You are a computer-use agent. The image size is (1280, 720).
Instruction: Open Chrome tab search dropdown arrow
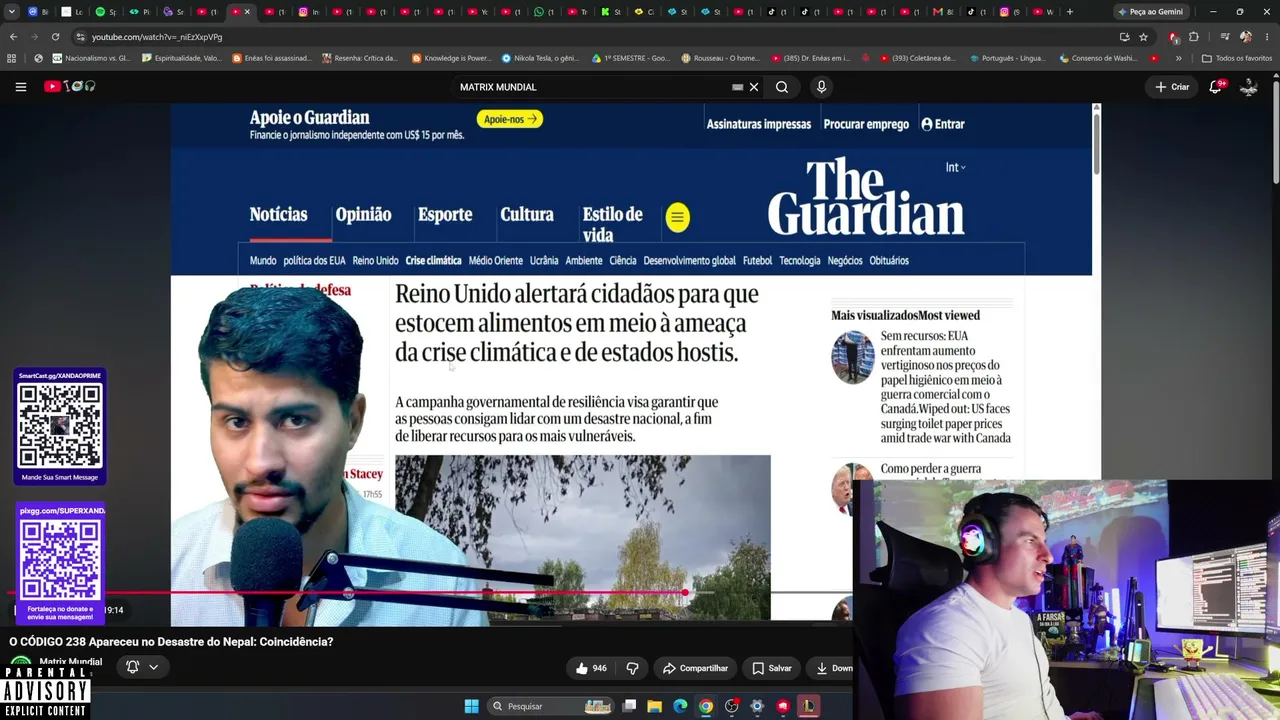click(x=11, y=12)
